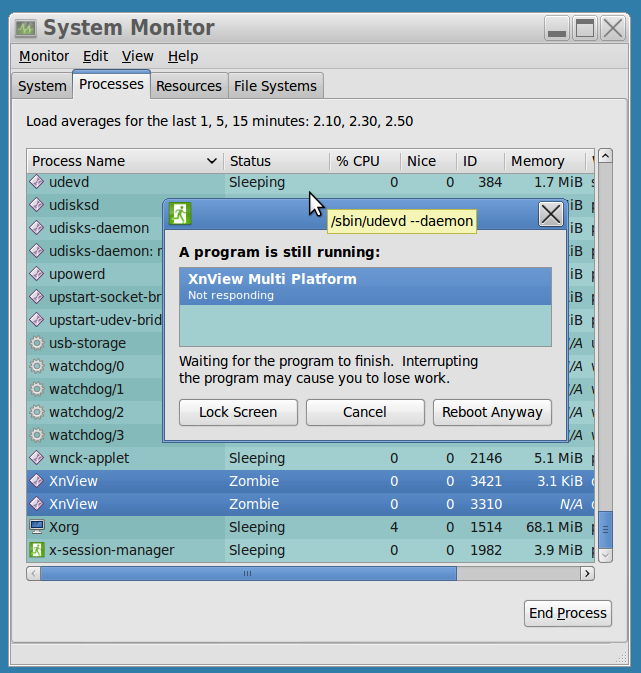Viewport: 641px width, 673px height.
Task: Click the End Process button
Action: point(568,613)
